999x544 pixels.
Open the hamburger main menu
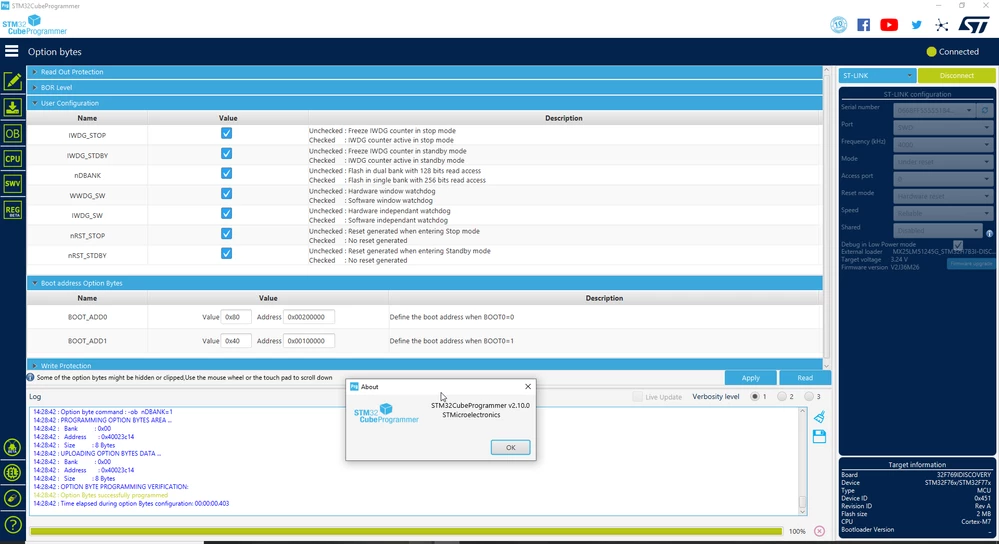pos(11,51)
